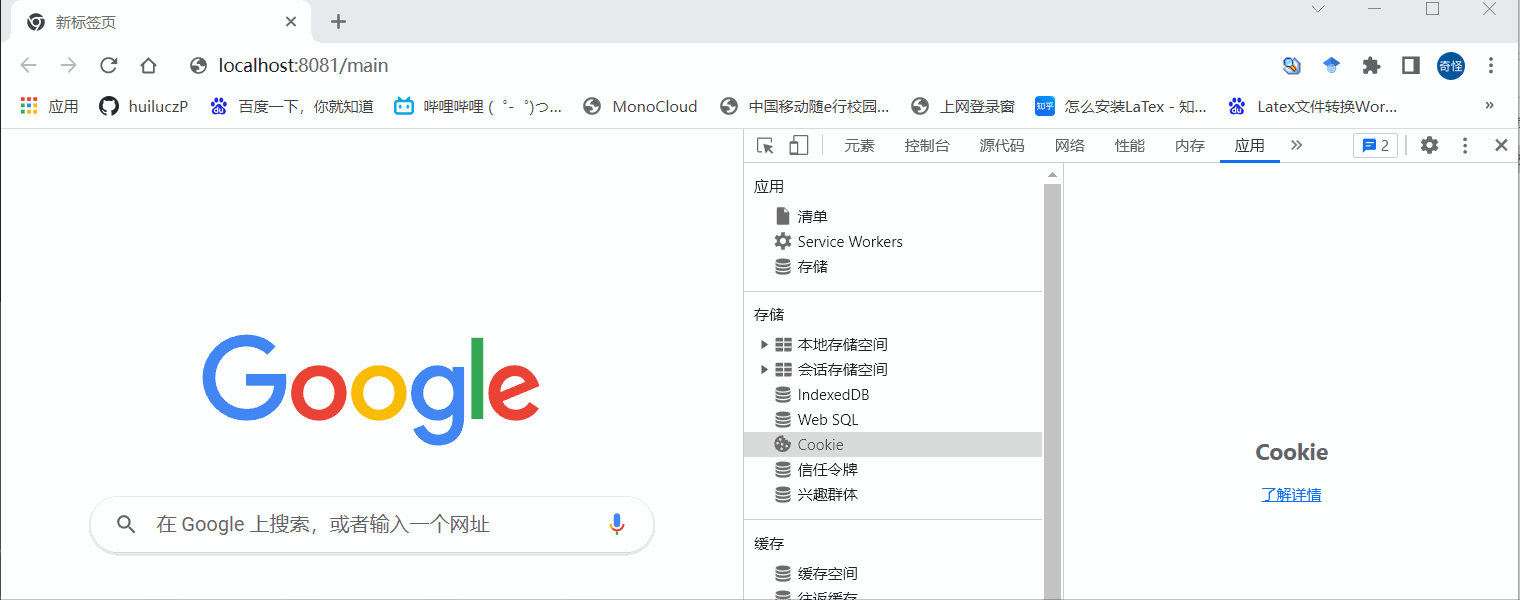Go to the home page icon

click(x=148, y=66)
